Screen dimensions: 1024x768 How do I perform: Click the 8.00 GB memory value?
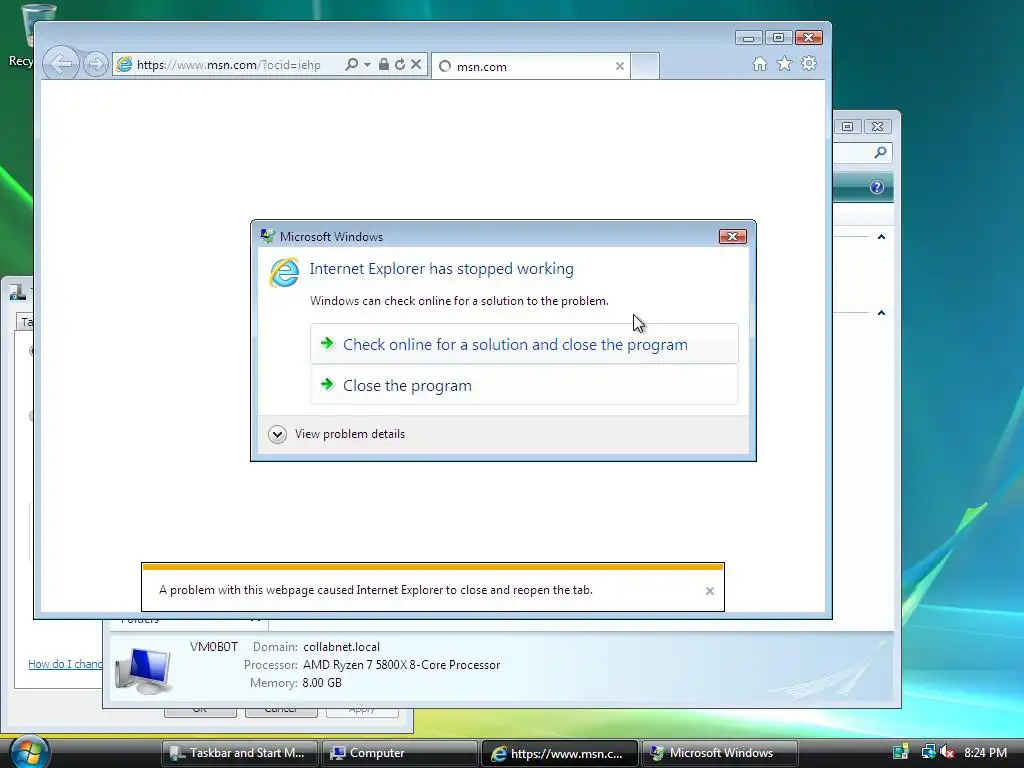coord(322,683)
